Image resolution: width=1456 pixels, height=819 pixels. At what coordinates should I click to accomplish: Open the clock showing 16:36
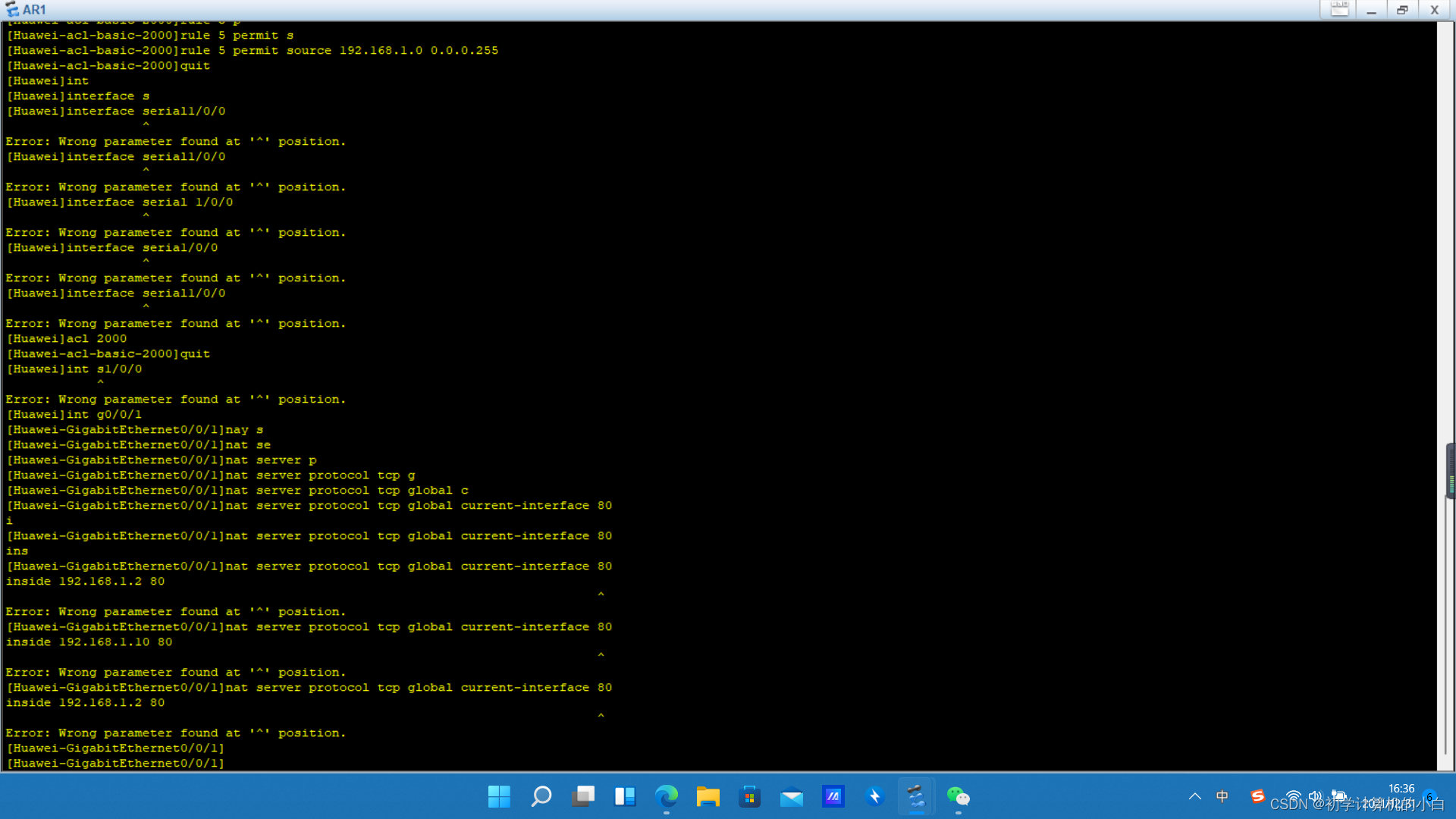click(x=1401, y=789)
